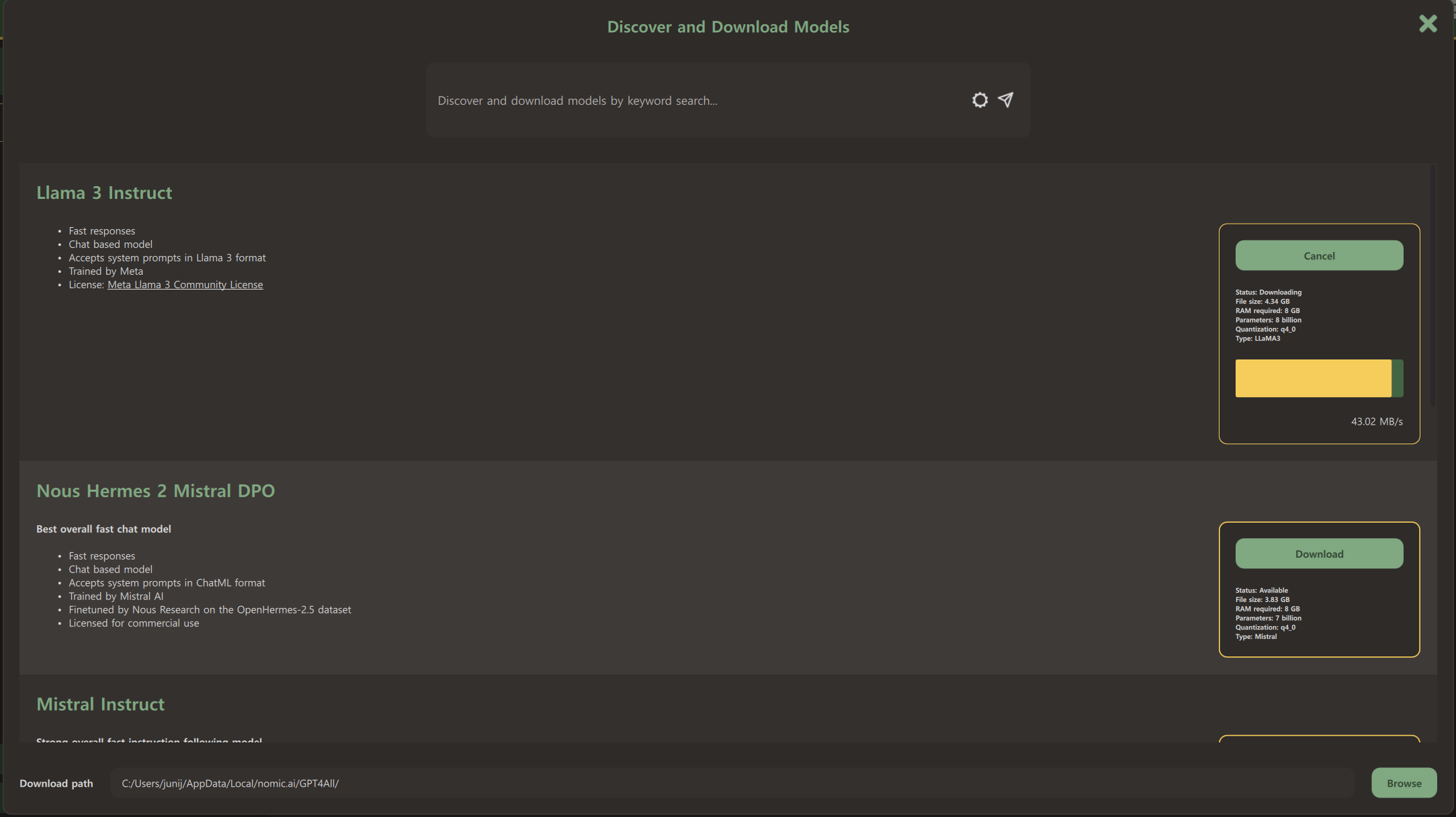Click the paper-plane send search icon

[1005, 100]
